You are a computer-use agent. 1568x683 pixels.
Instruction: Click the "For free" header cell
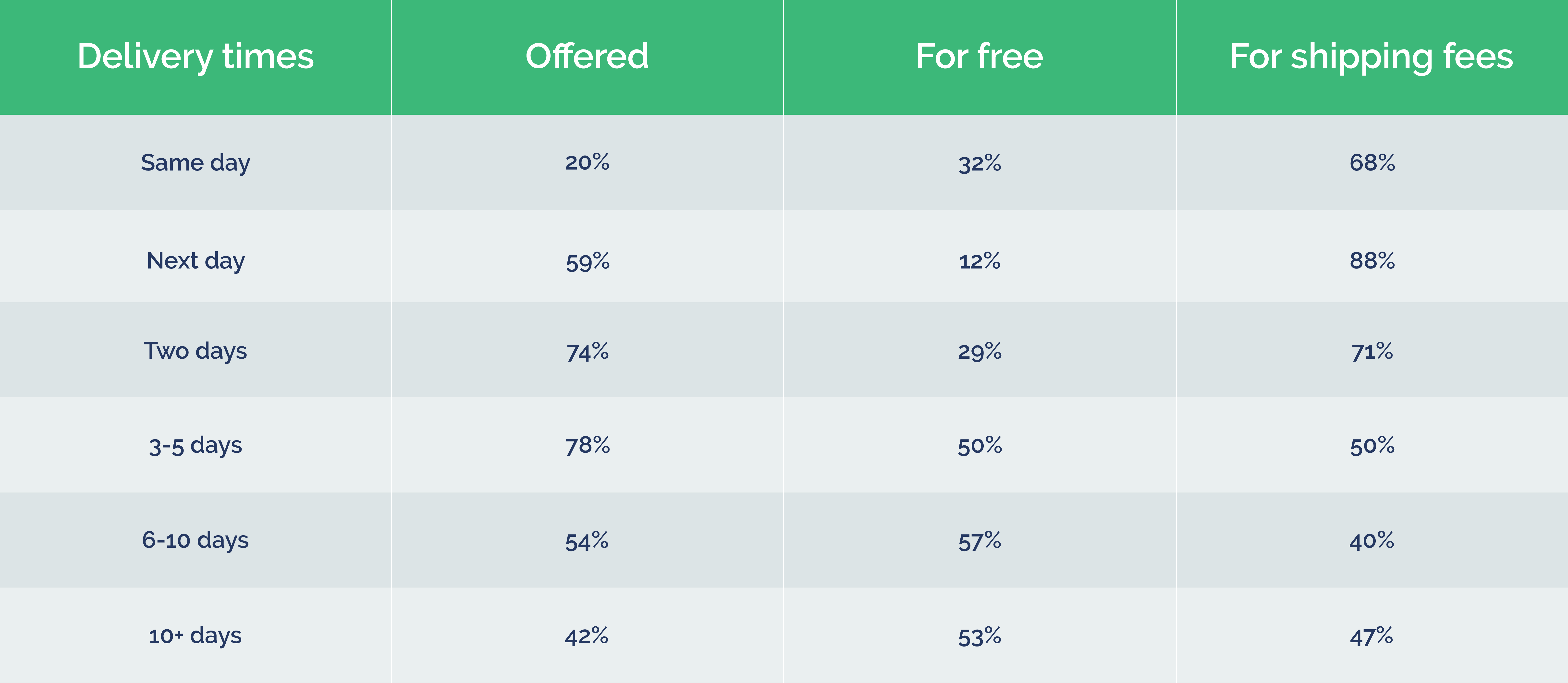coord(980,57)
